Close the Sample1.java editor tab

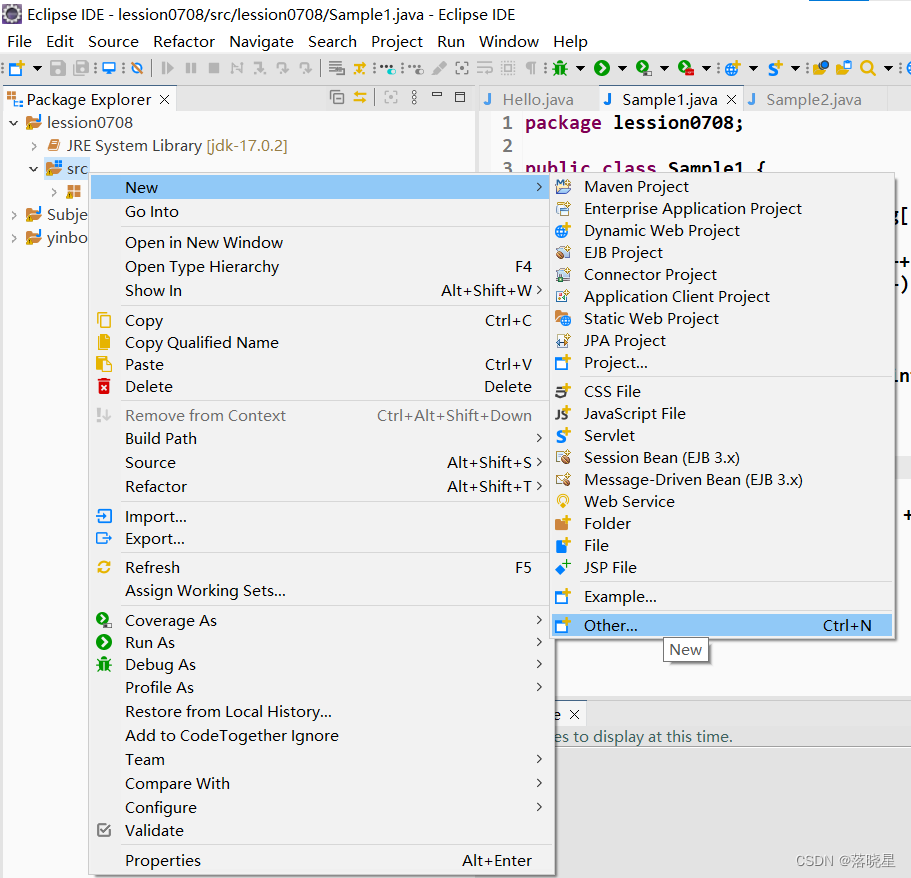click(x=731, y=100)
